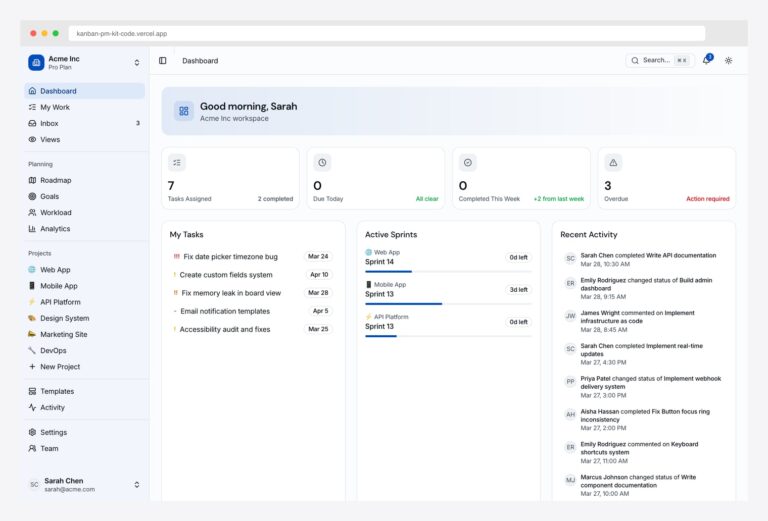Click the +2 from last week label
Viewport: 768px width, 521px height.
click(x=559, y=199)
